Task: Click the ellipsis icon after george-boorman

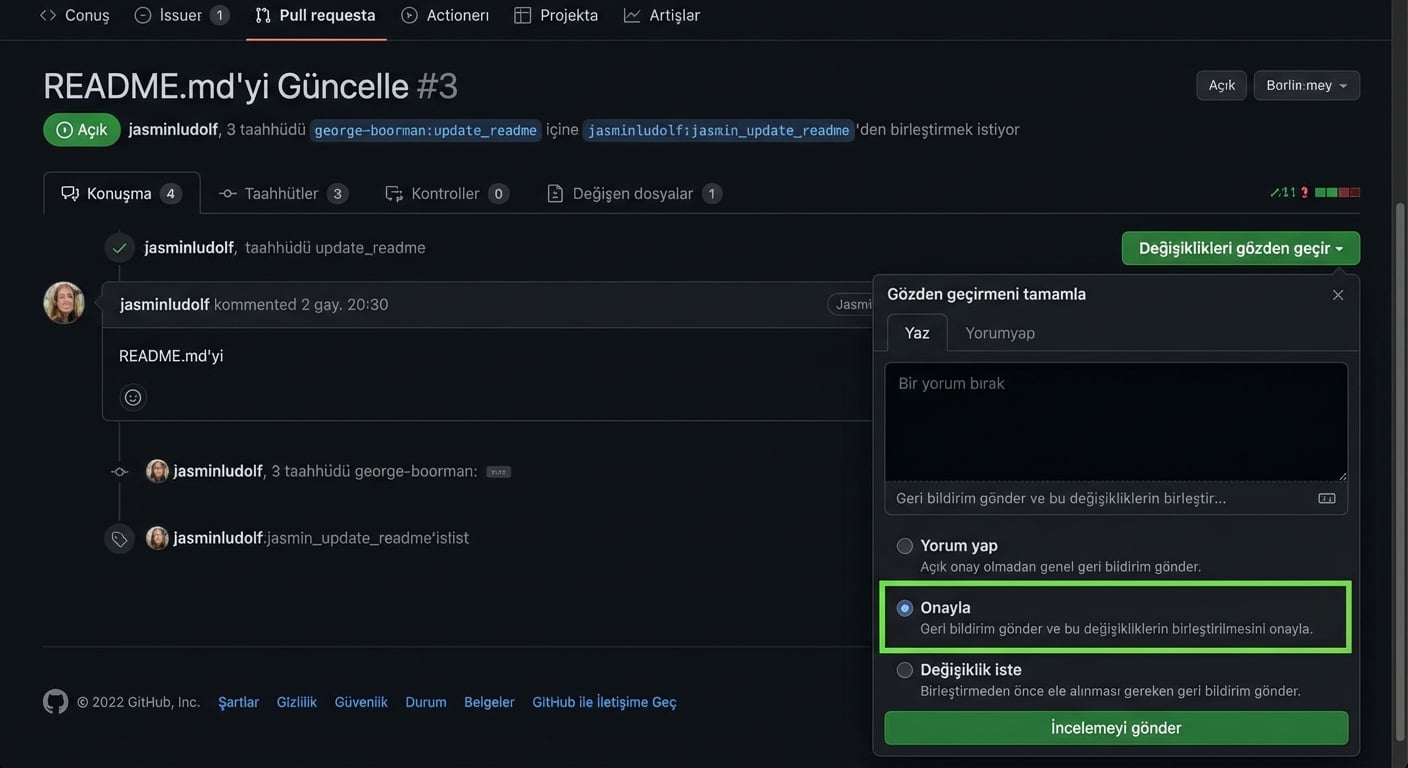Action: click(x=498, y=472)
